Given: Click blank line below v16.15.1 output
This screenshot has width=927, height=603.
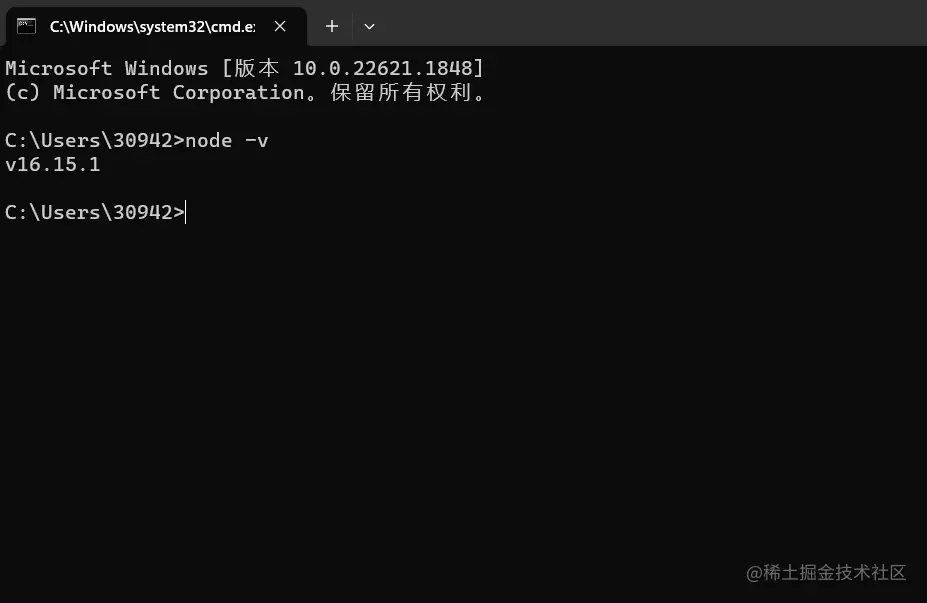Looking at the screenshot, I should (300, 188).
